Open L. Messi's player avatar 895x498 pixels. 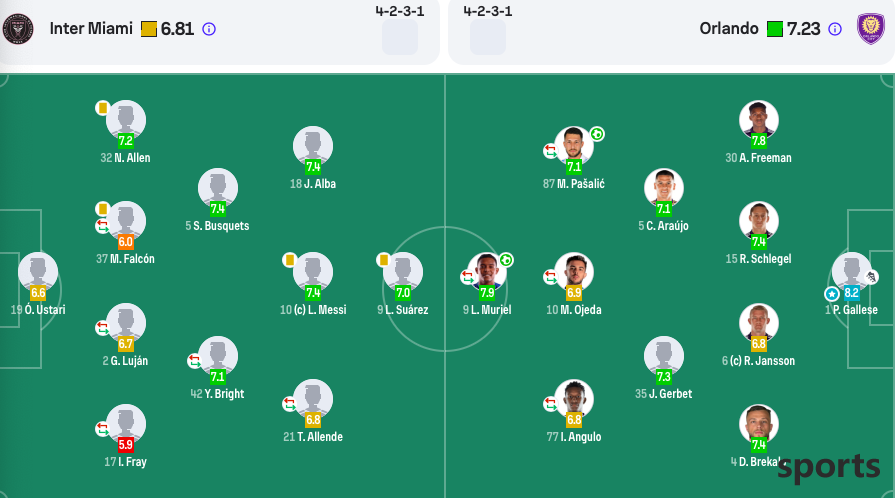[313, 272]
